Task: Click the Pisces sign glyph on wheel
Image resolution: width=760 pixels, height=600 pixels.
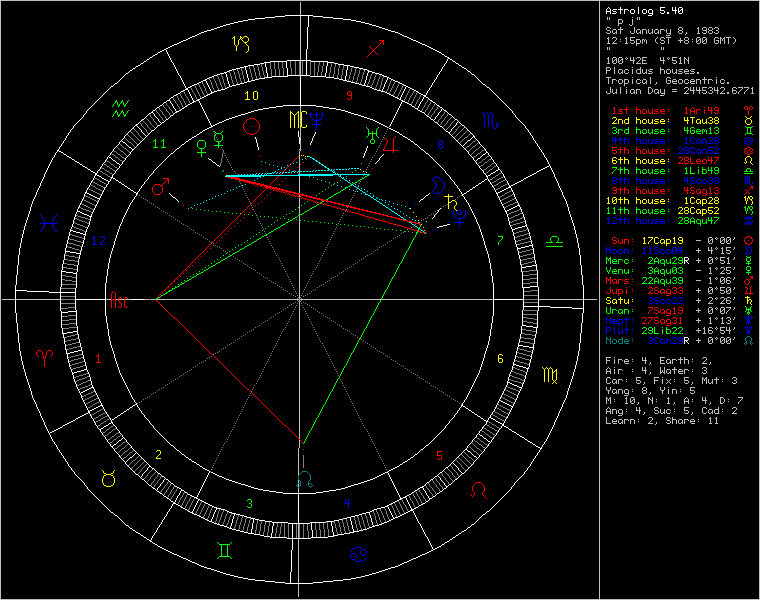Action: (48, 224)
